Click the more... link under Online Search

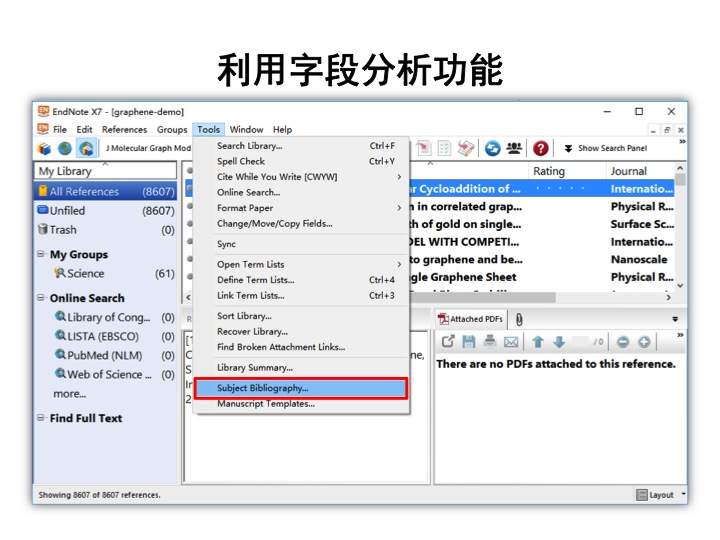click(x=69, y=394)
